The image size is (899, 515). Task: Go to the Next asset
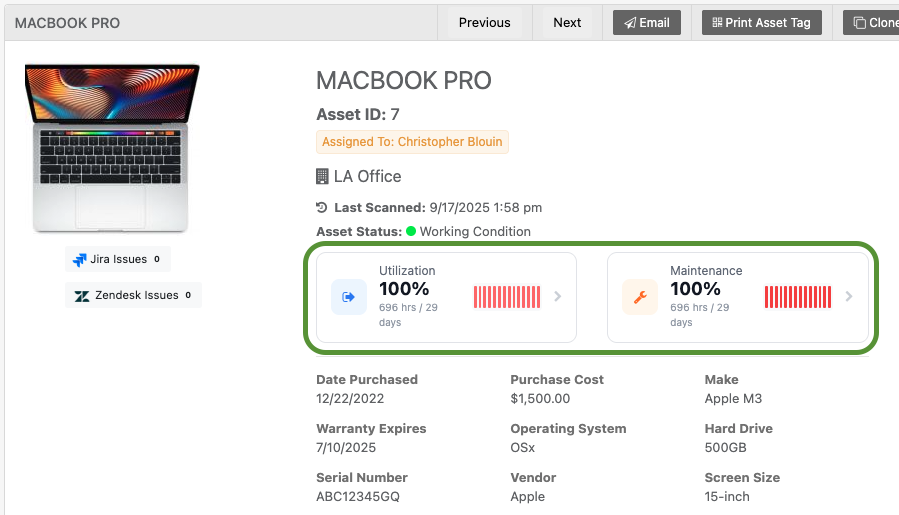(567, 23)
